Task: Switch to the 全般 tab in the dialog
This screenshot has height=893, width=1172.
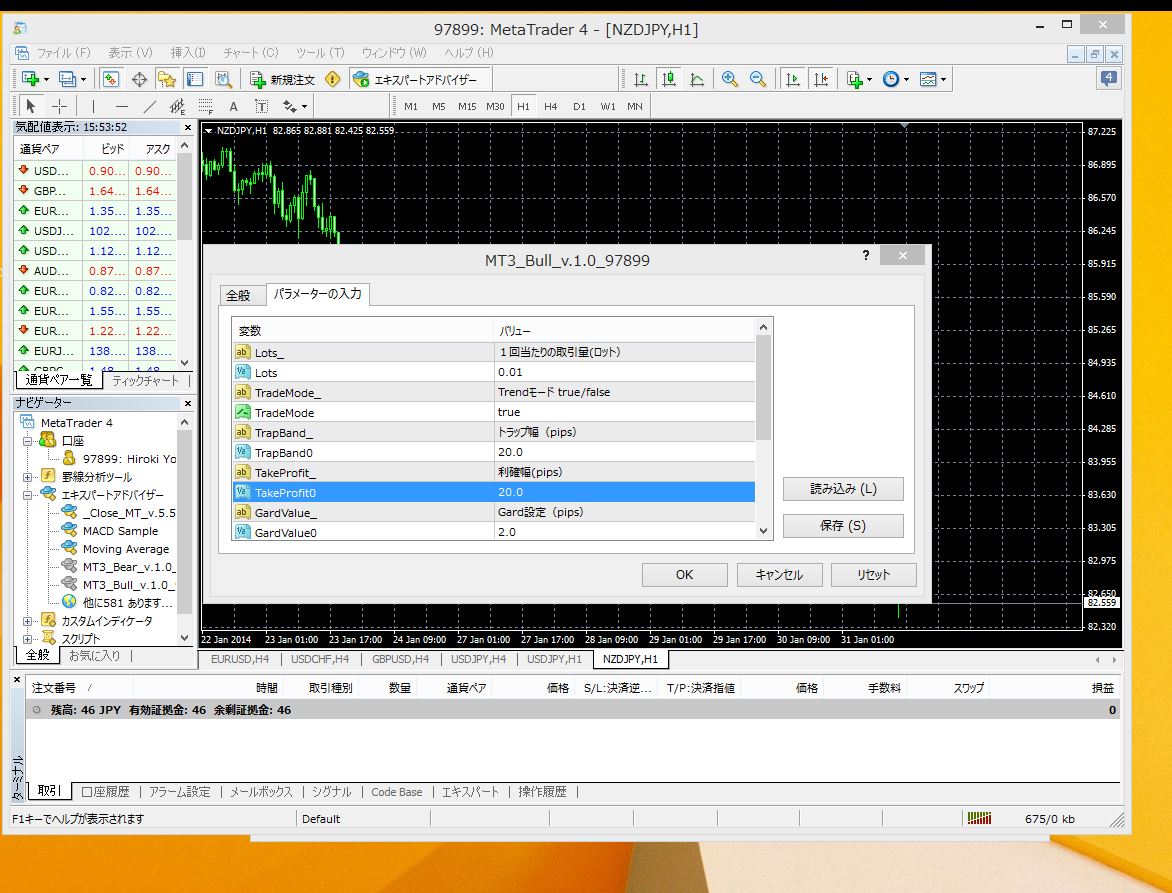Action: pos(238,295)
